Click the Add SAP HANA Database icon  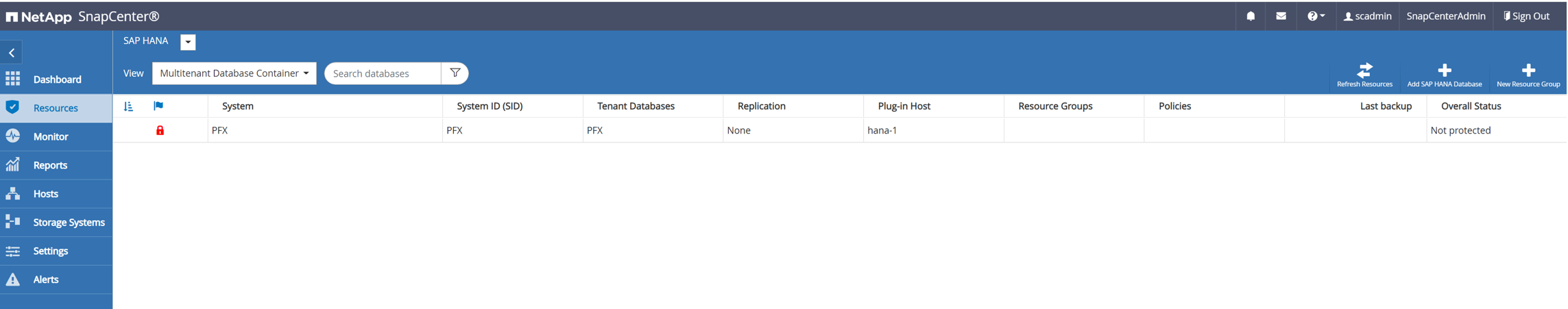[x=1444, y=71]
